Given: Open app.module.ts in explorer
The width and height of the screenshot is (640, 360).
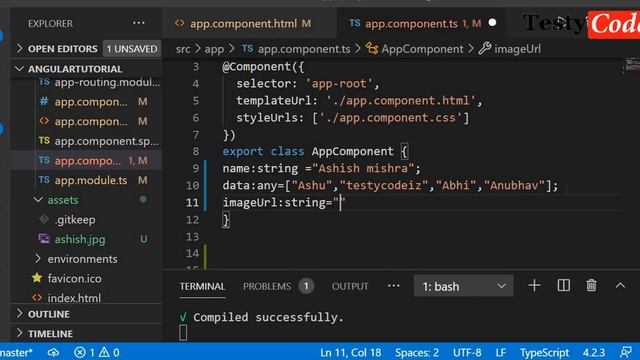Looking at the screenshot, I should click(92, 180).
